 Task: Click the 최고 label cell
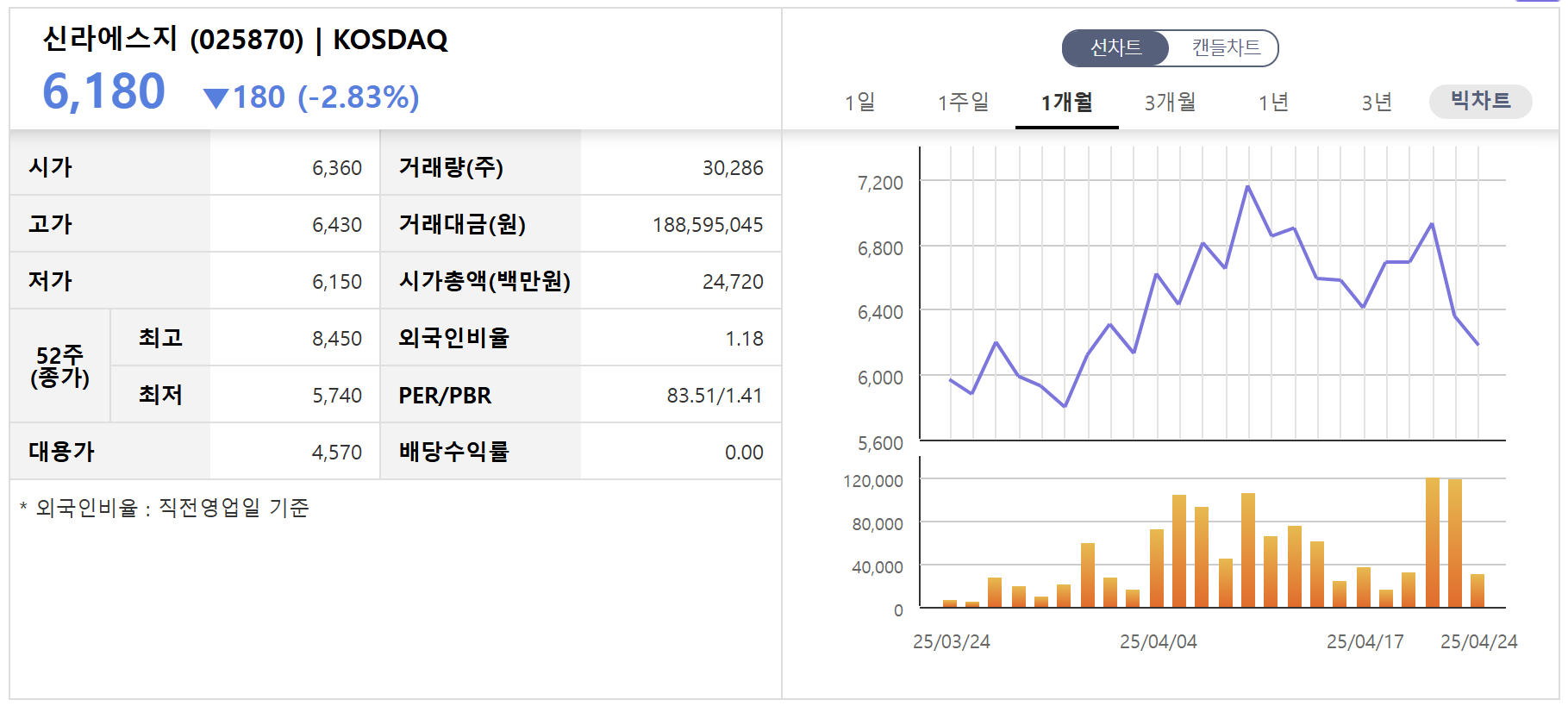point(160,338)
